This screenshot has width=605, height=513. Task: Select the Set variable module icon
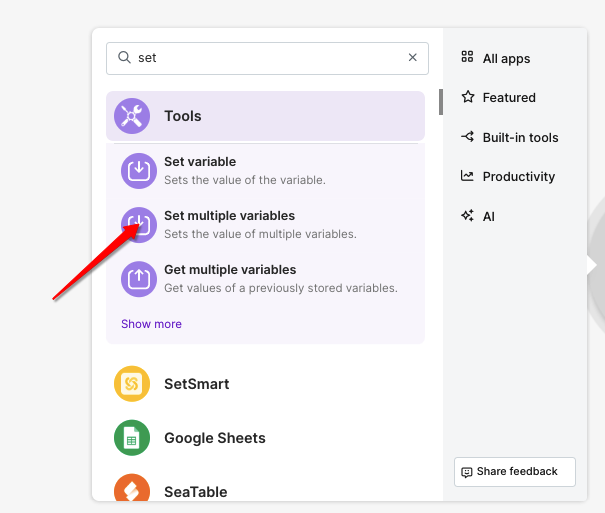point(140,171)
